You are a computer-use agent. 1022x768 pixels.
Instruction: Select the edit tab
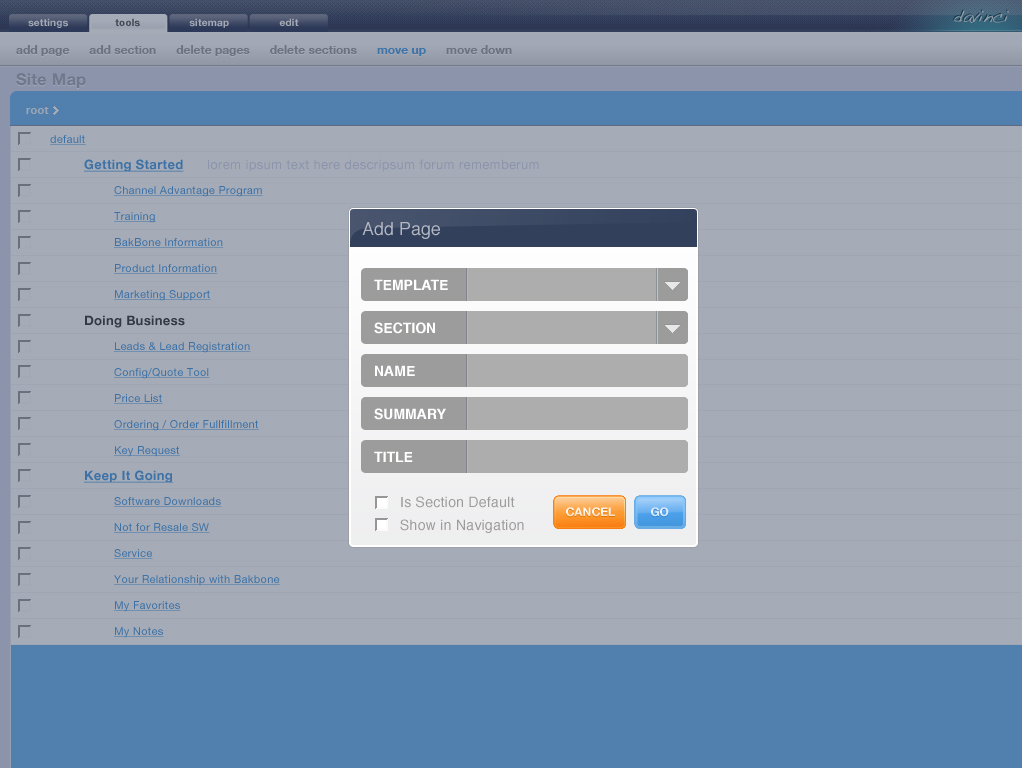pos(289,22)
